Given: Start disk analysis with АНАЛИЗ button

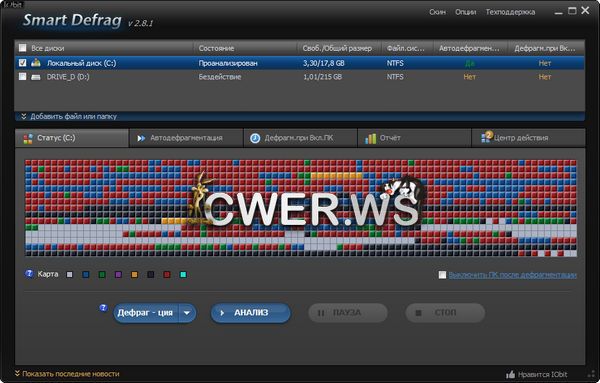Looking at the screenshot, I should pos(251,313).
